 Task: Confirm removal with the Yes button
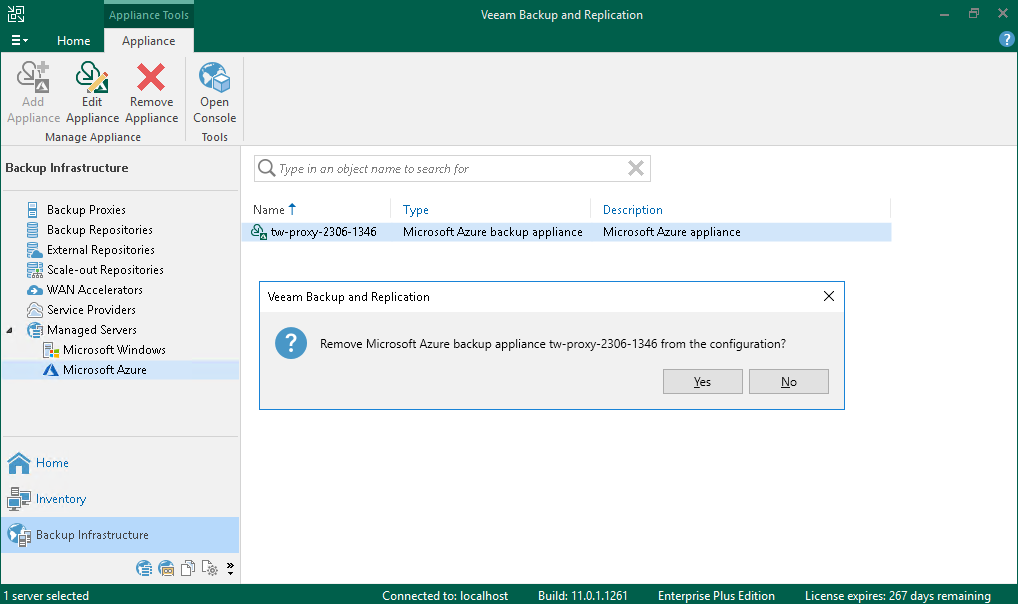click(x=702, y=382)
